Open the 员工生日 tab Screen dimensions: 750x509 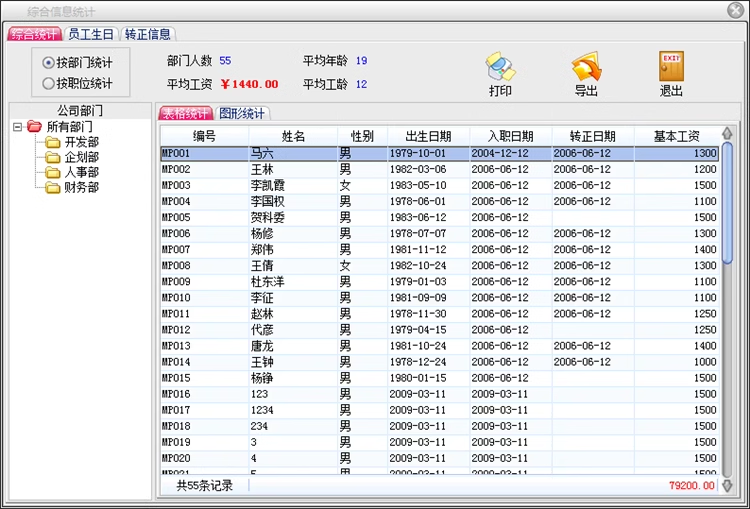coord(91,34)
